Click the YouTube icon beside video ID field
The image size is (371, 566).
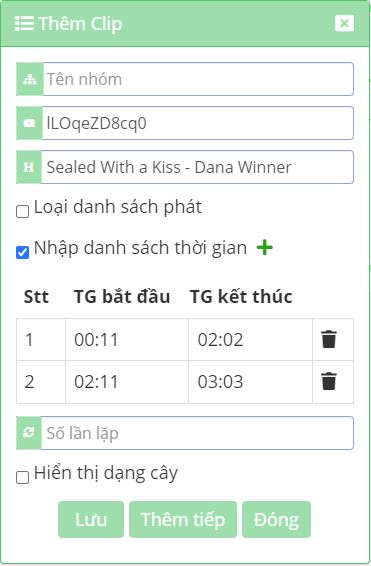click(29, 123)
